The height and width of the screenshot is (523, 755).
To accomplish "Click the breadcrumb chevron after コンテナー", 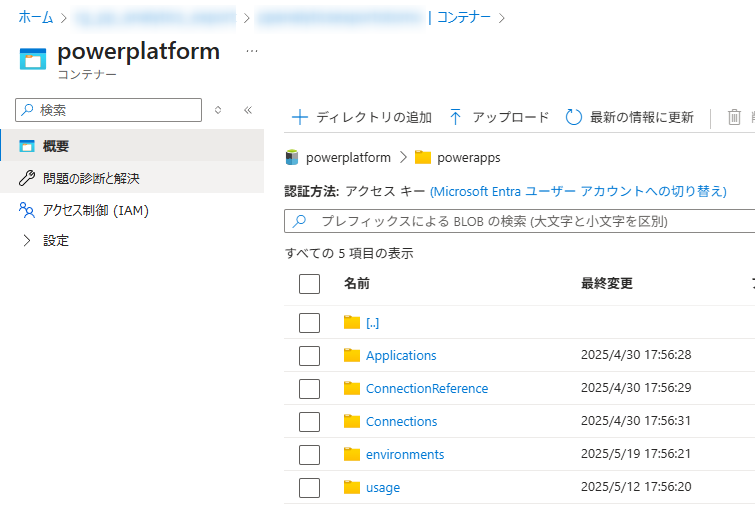I will (x=502, y=18).
